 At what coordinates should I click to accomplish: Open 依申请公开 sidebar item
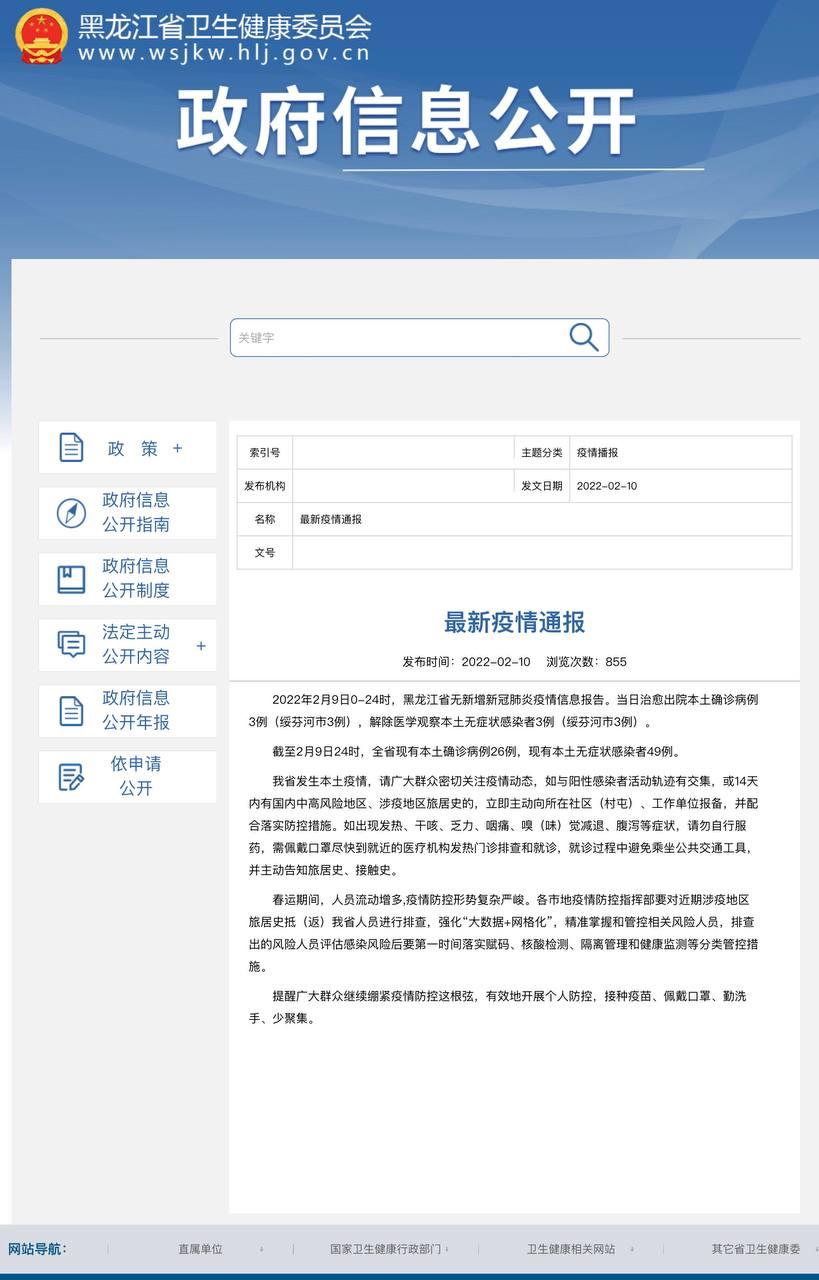point(127,777)
